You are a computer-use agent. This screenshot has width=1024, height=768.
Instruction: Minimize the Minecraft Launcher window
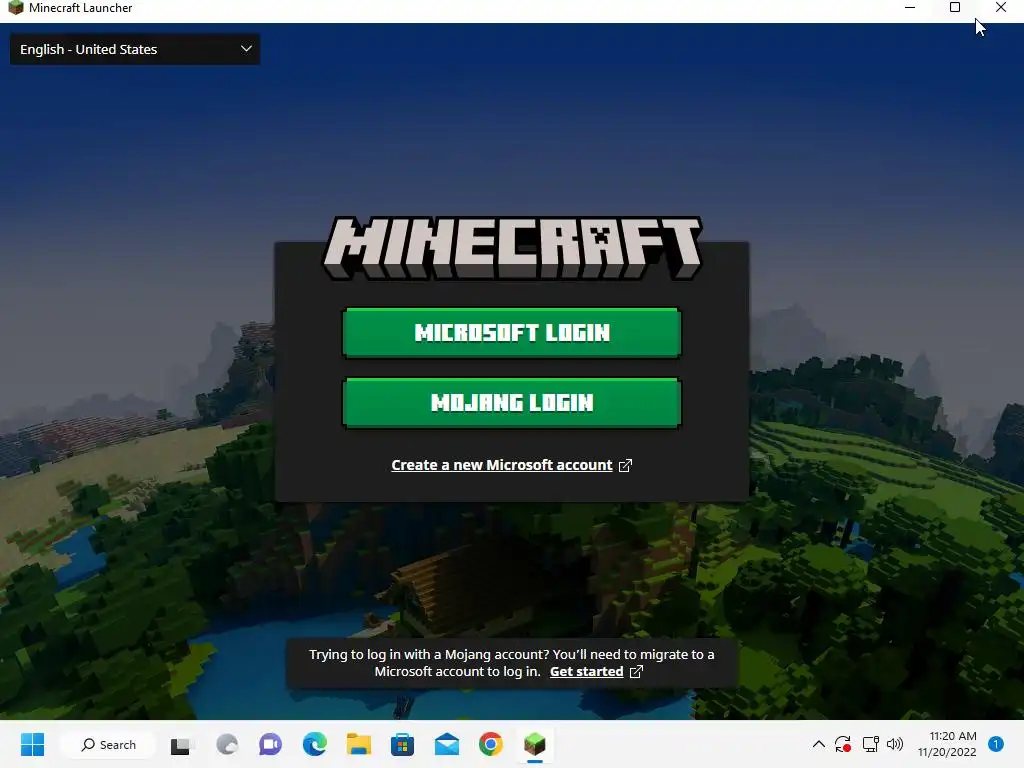910,8
